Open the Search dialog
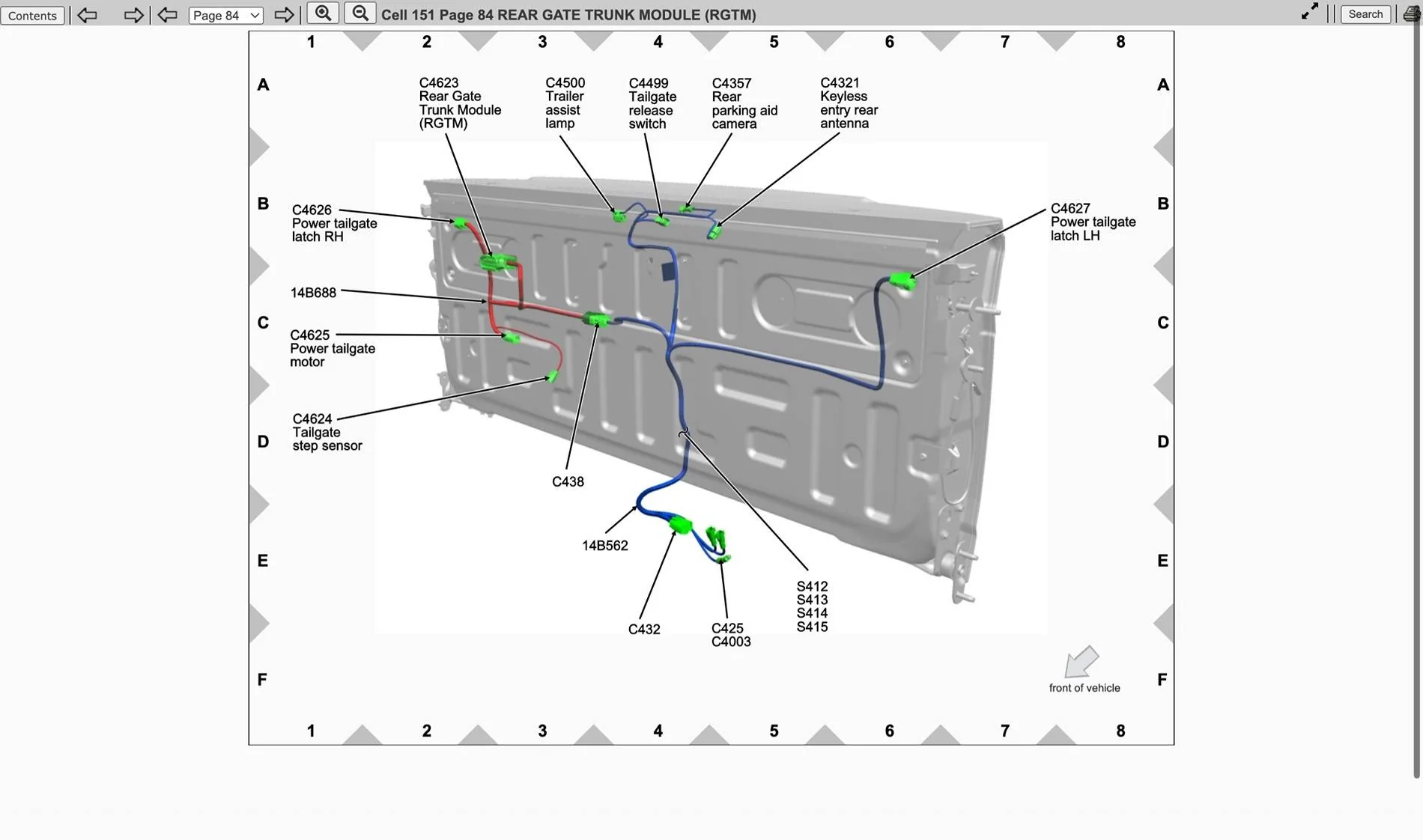This screenshot has width=1423, height=840. pyautogui.click(x=1365, y=13)
